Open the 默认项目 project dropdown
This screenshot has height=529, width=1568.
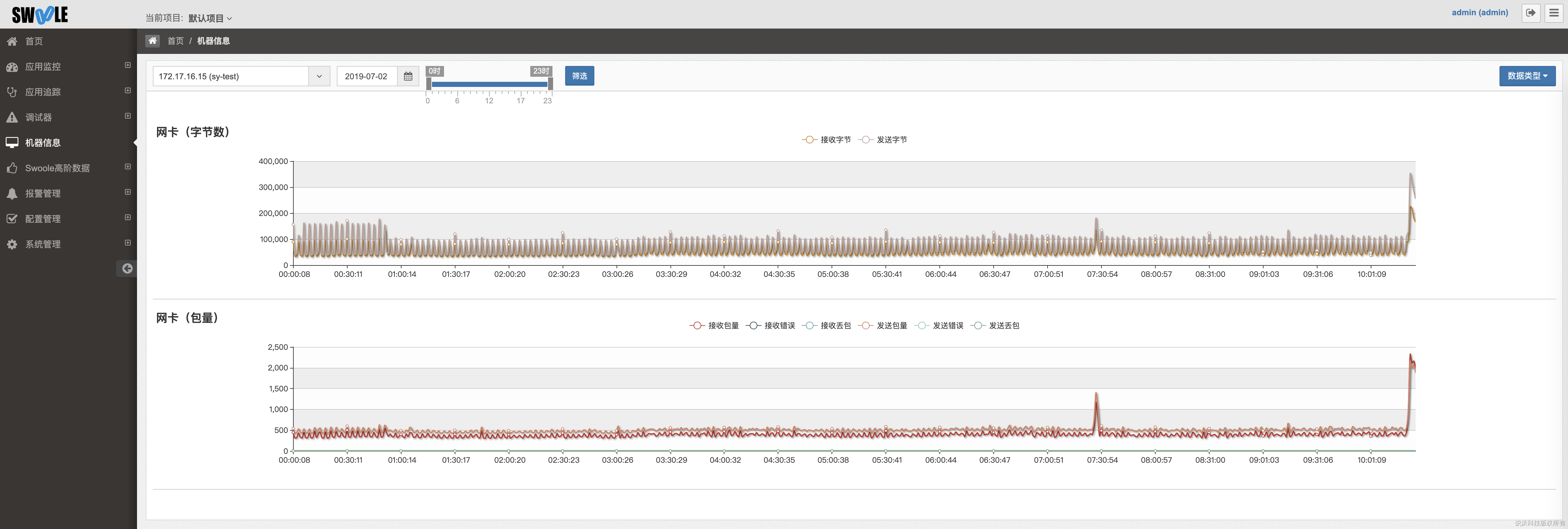[x=210, y=18]
